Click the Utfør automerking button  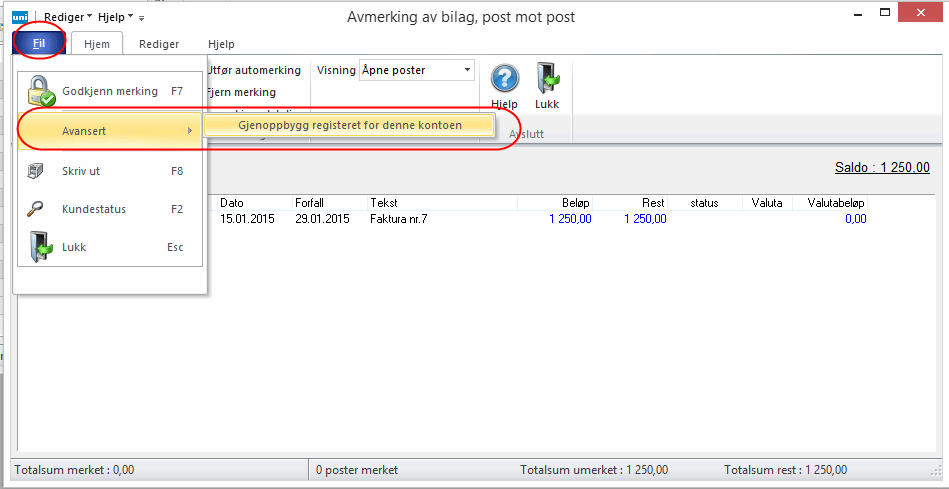click(253, 70)
